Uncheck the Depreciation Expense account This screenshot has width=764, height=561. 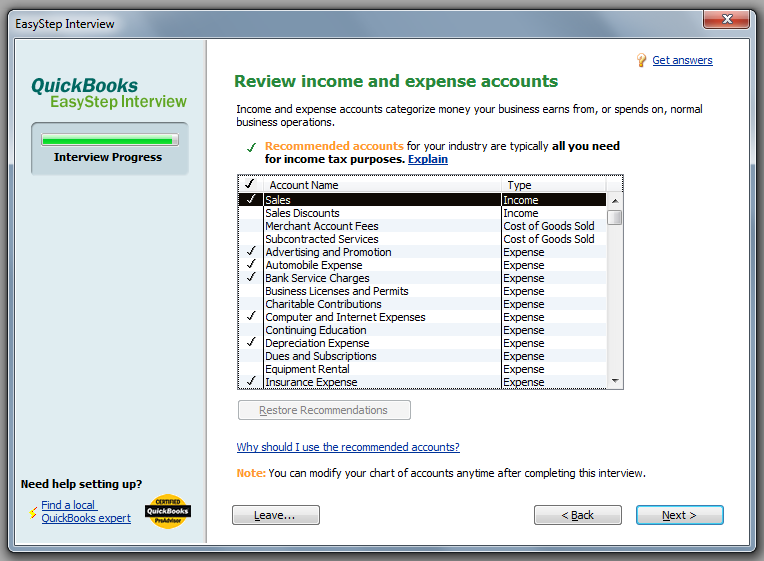click(251, 343)
